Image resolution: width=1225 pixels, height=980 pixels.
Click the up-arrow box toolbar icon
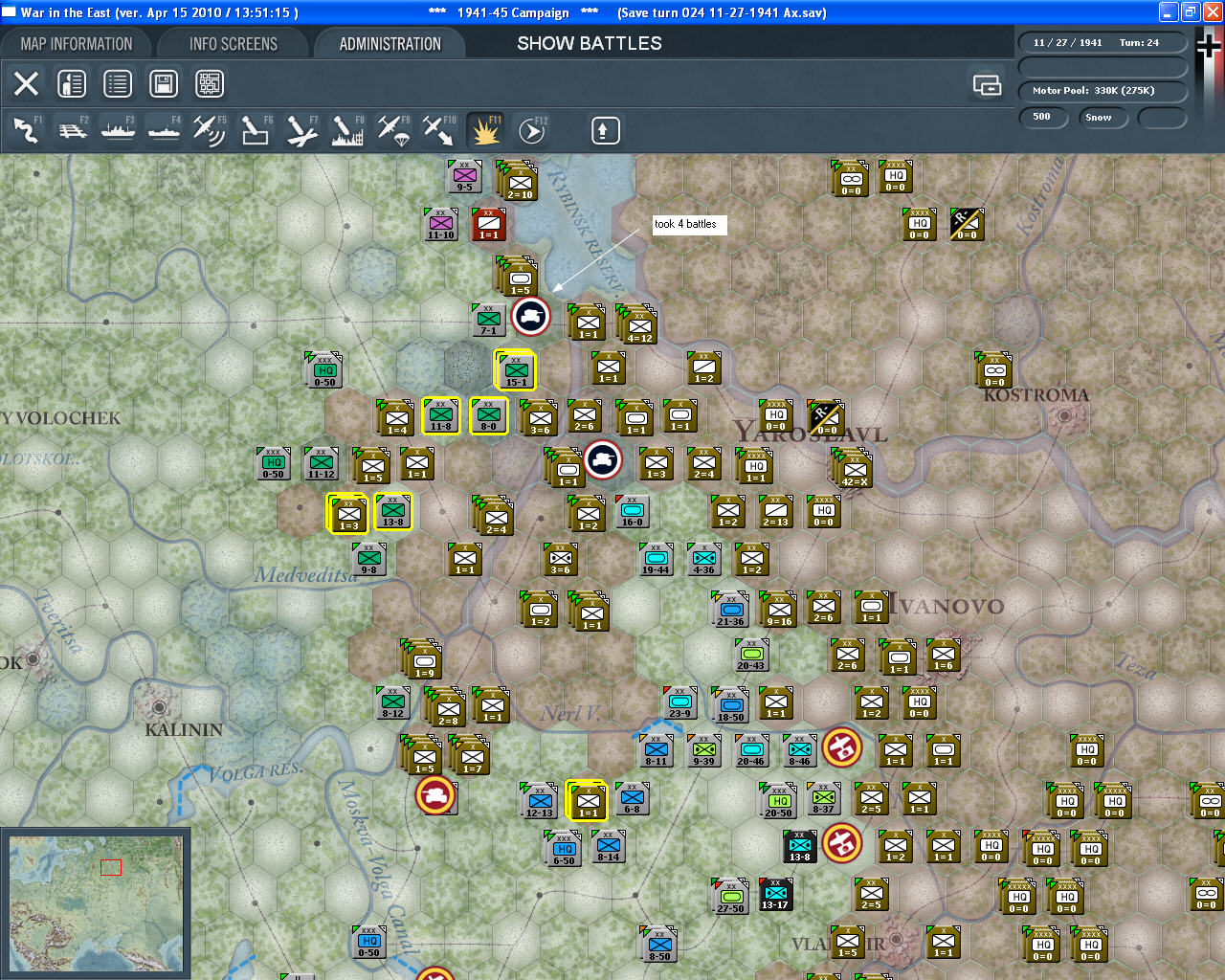coord(605,130)
